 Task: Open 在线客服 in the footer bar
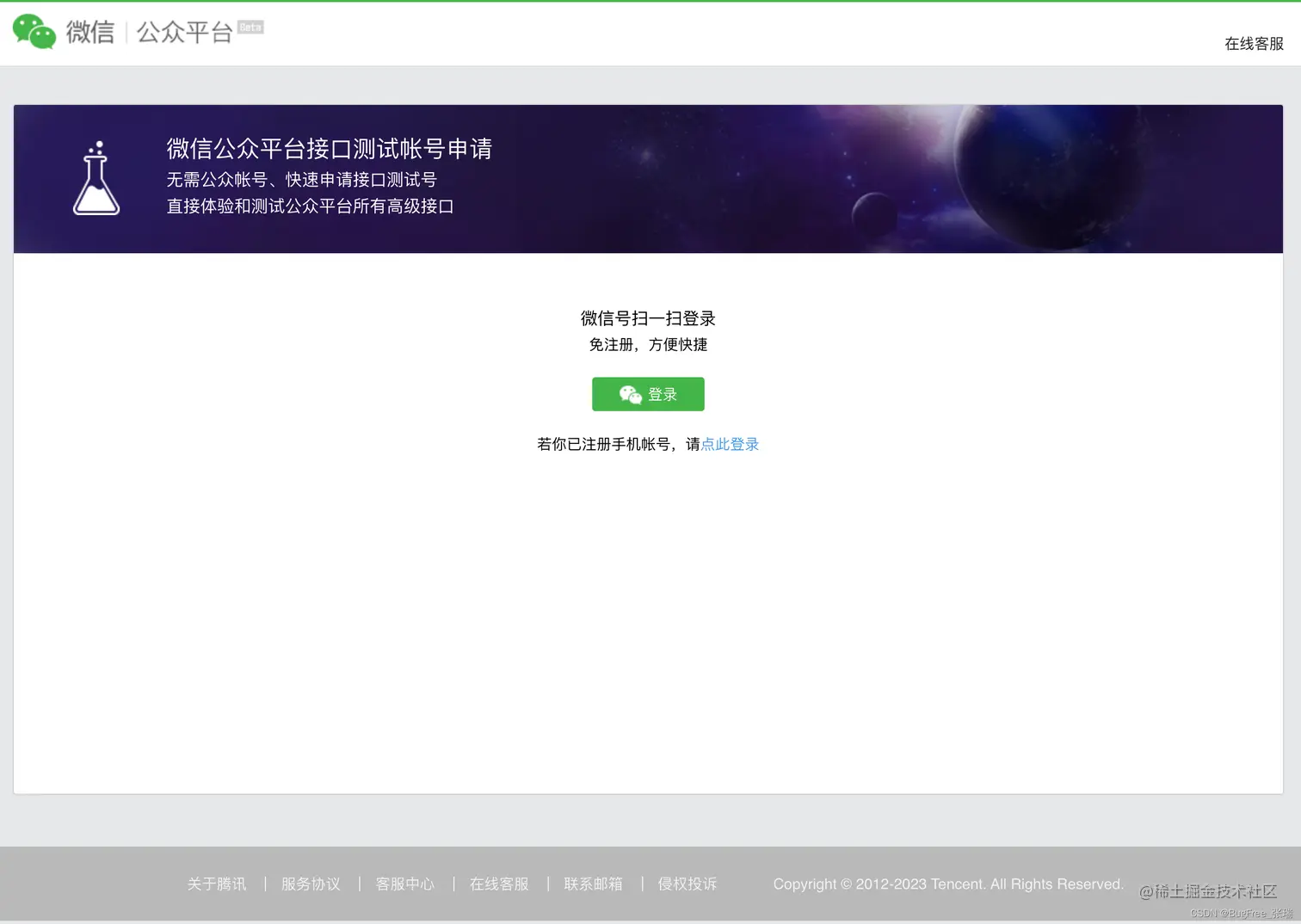pos(499,884)
